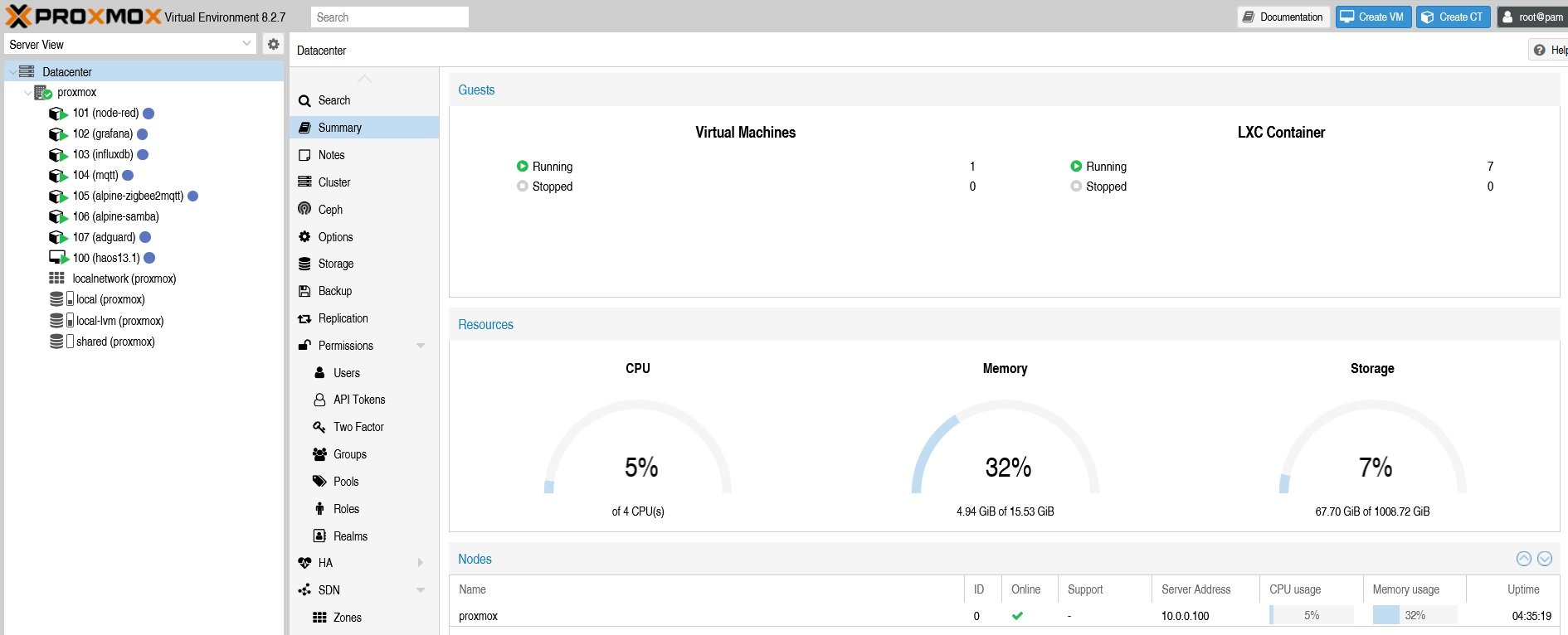This screenshot has width=1568, height=635.
Task: Collapse the Datacenter tree node
Action: (x=12, y=72)
